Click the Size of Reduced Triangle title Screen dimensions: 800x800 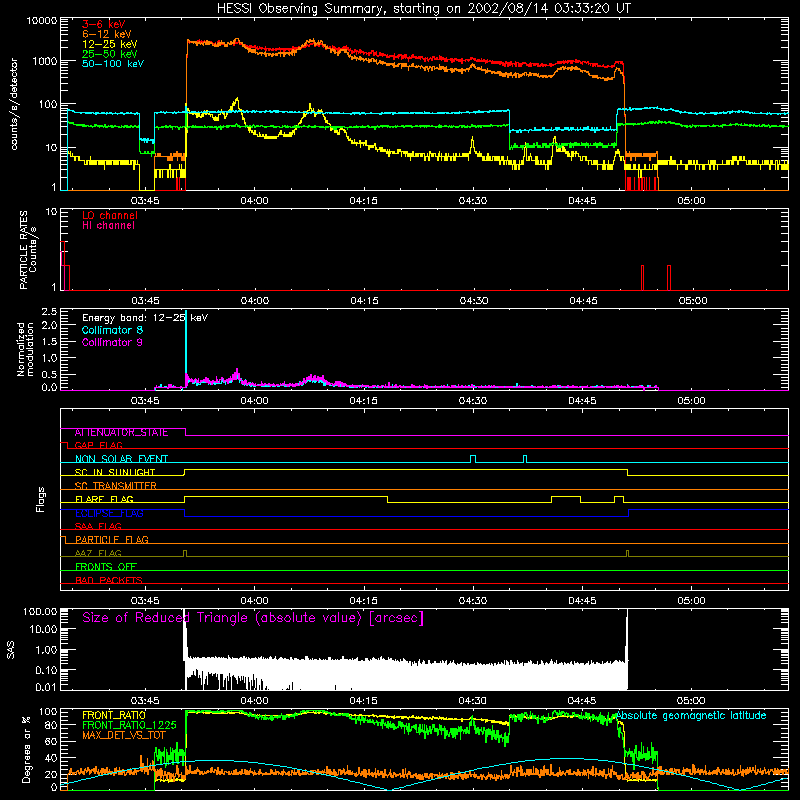[x=253, y=618]
